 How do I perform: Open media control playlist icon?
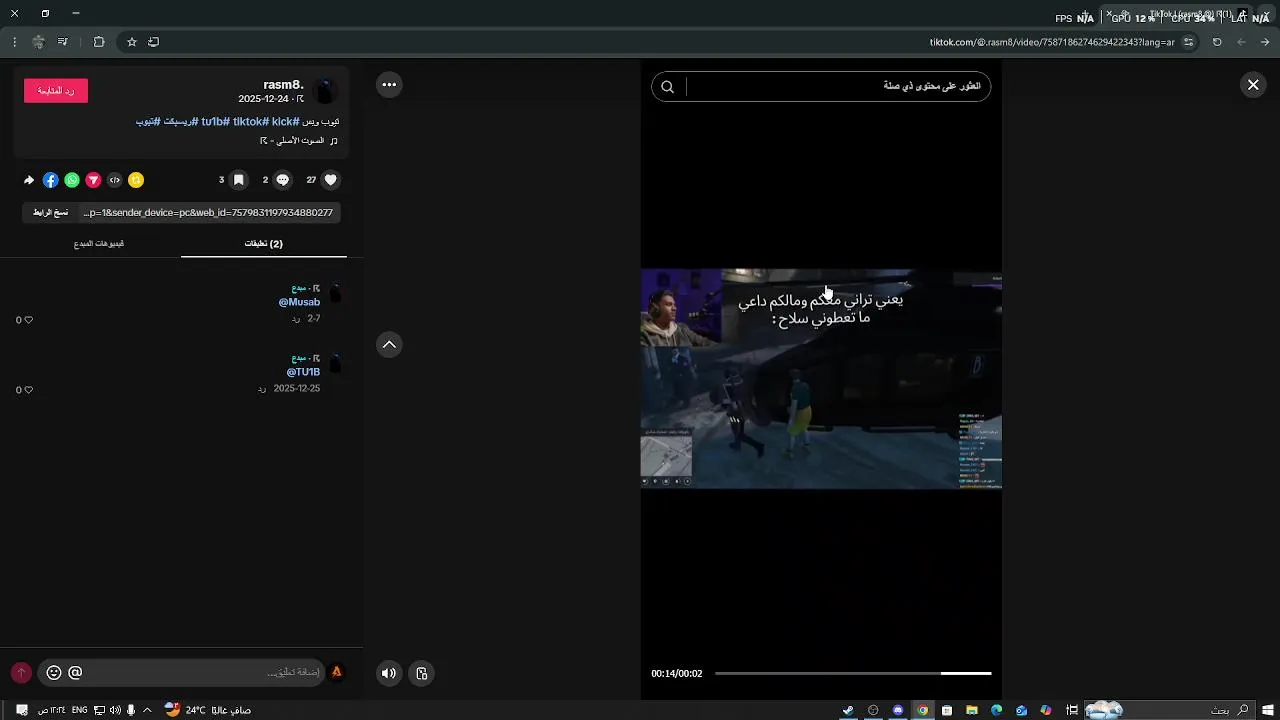[x=63, y=42]
